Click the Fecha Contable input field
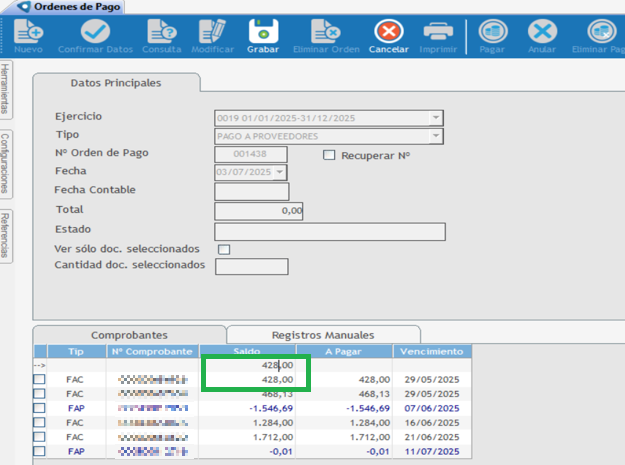 pyautogui.click(x=252, y=192)
